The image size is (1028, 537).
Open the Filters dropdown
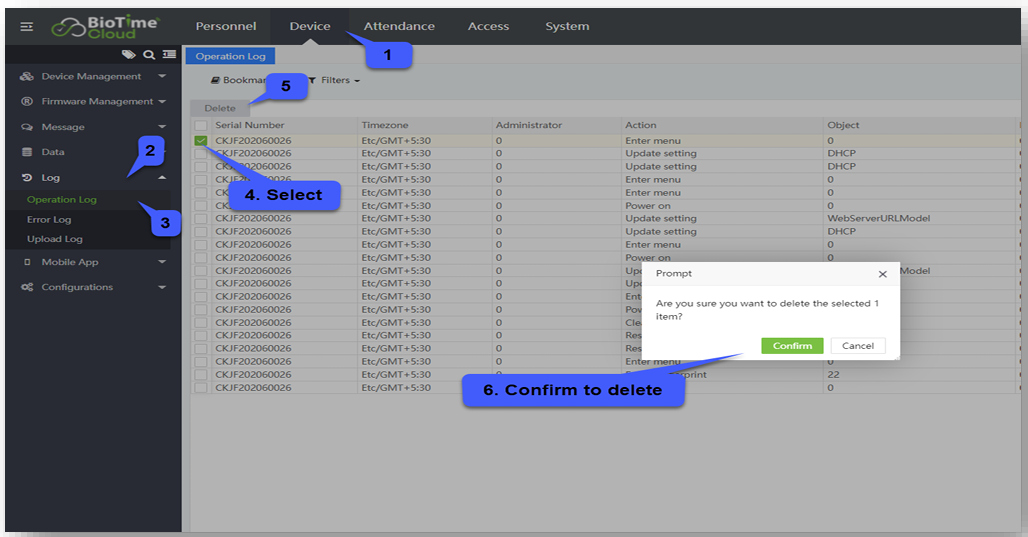coord(334,80)
